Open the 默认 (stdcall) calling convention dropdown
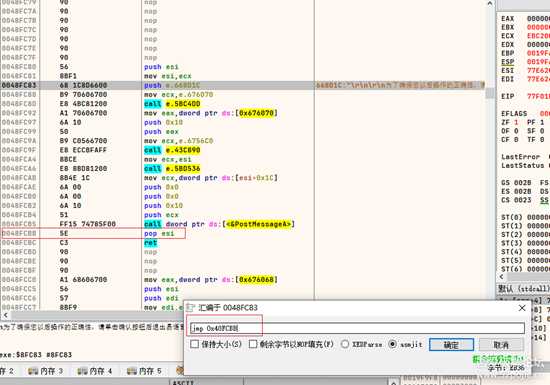Viewport: 550px width, 385px height. pyautogui.click(x=524, y=289)
